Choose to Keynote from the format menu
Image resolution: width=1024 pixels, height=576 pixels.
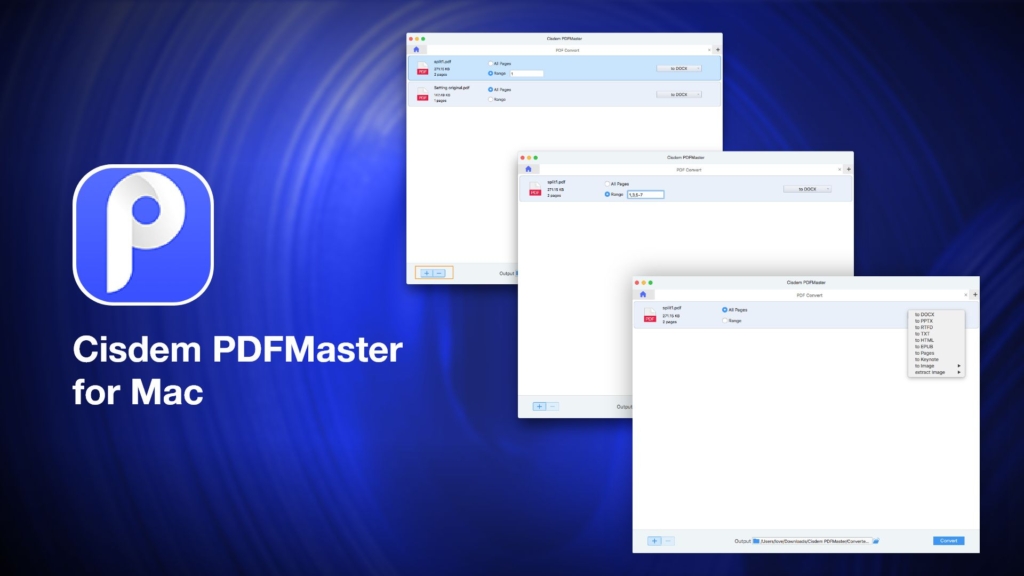click(926, 359)
